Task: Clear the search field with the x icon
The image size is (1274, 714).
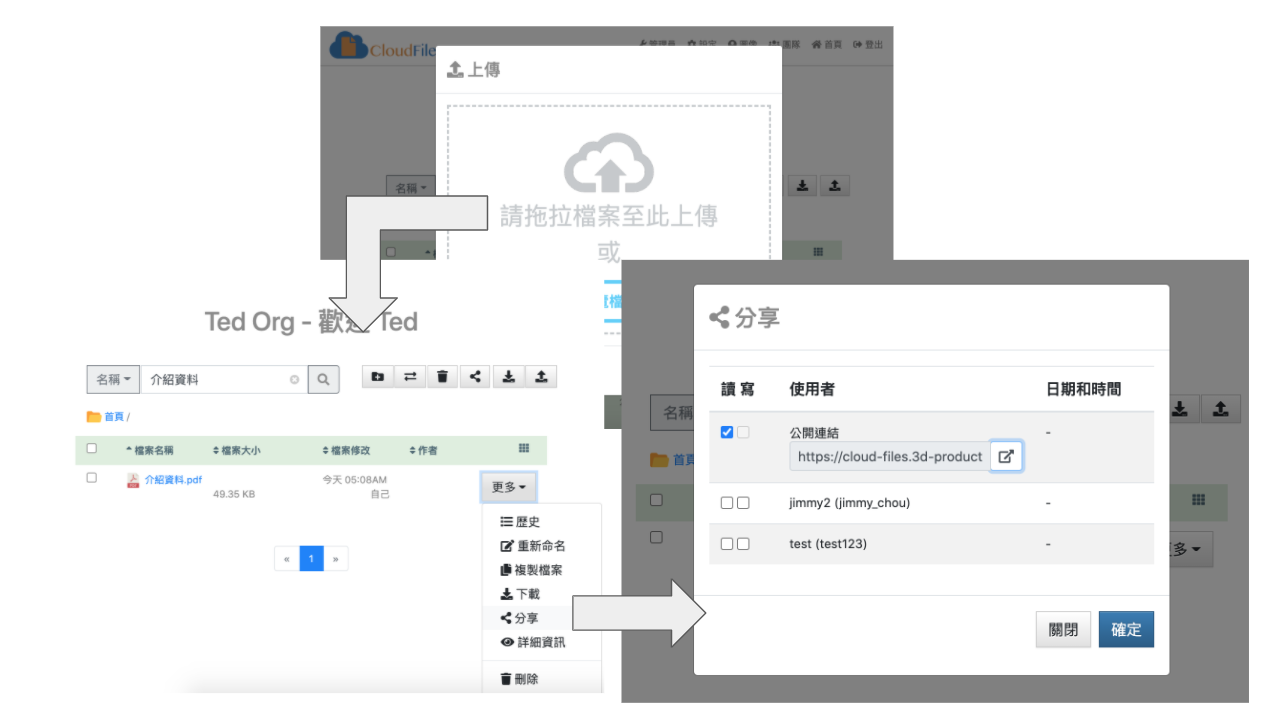Action: click(x=294, y=380)
